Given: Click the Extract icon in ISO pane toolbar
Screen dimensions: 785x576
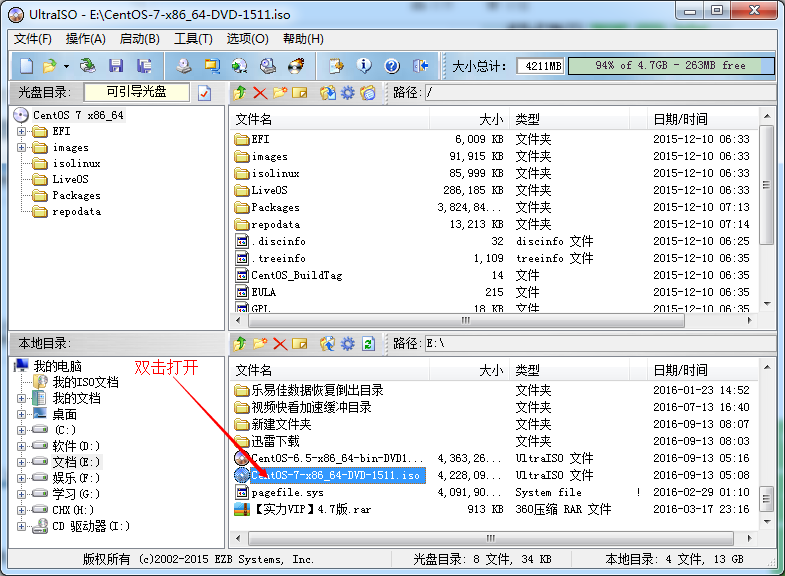Looking at the screenshot, I should pos(328,93).
